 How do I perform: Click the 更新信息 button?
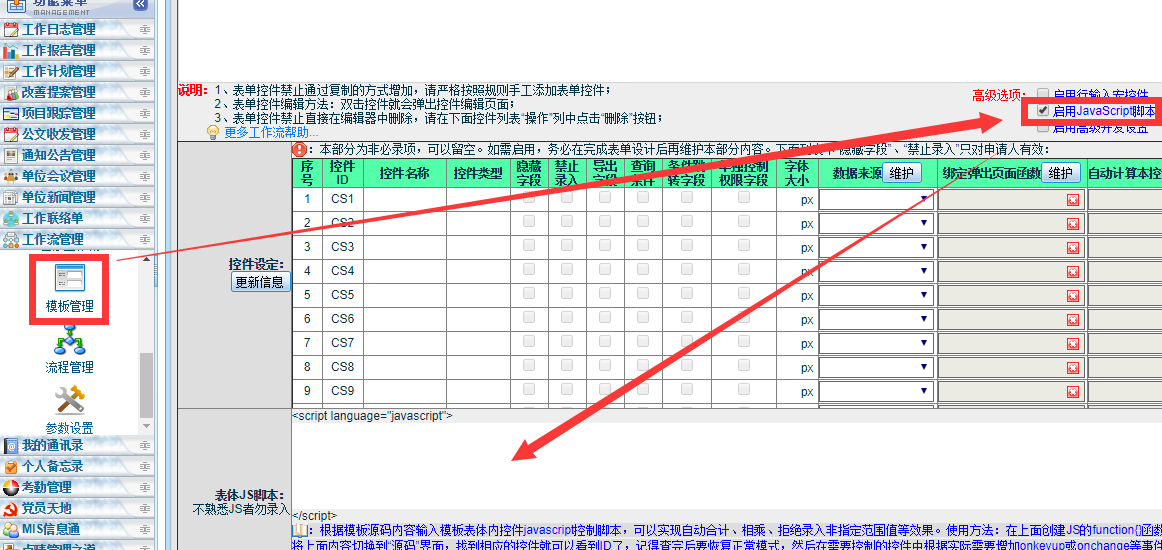point(259,282)
